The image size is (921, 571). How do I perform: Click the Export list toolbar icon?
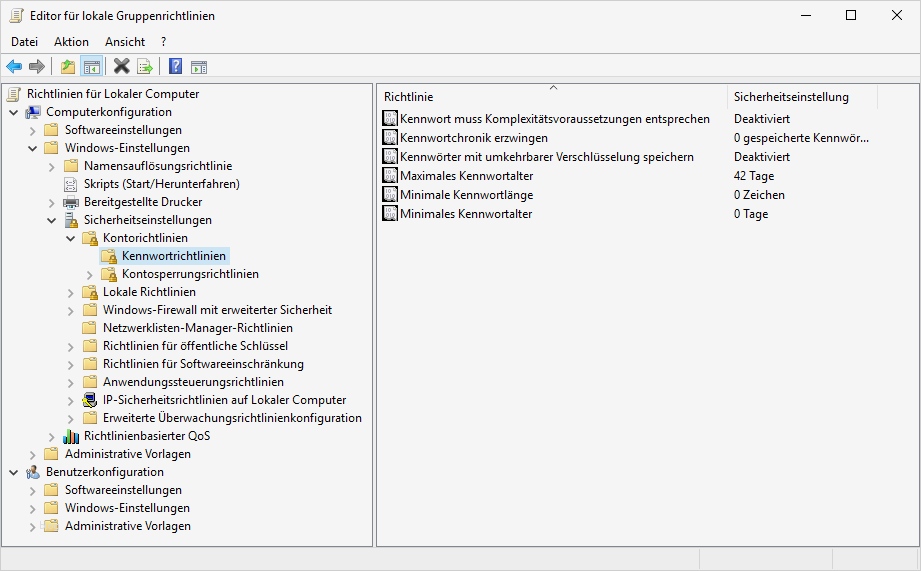pos(145,67)
